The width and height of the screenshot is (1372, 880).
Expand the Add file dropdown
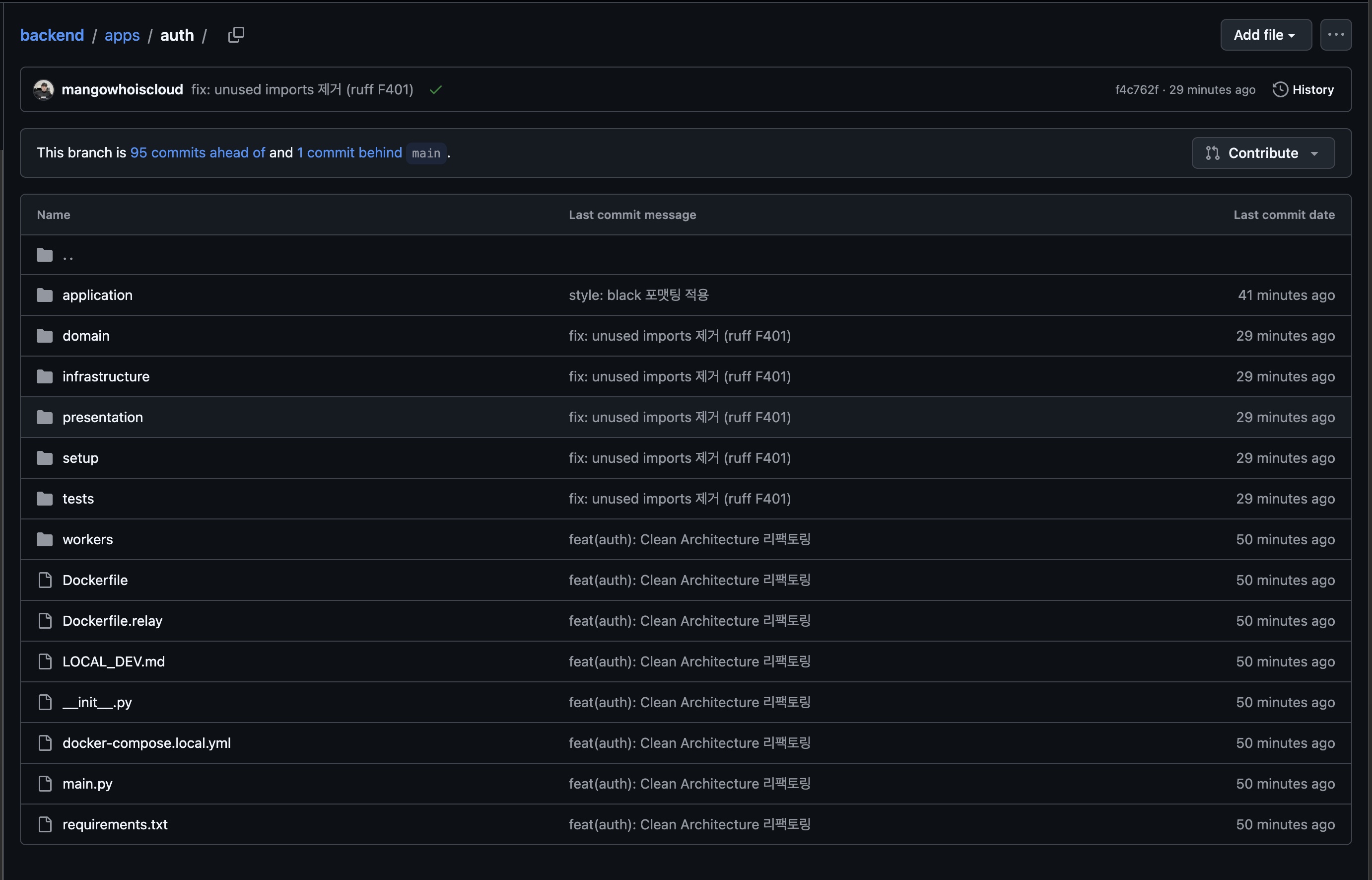[x=1265, y=35]
